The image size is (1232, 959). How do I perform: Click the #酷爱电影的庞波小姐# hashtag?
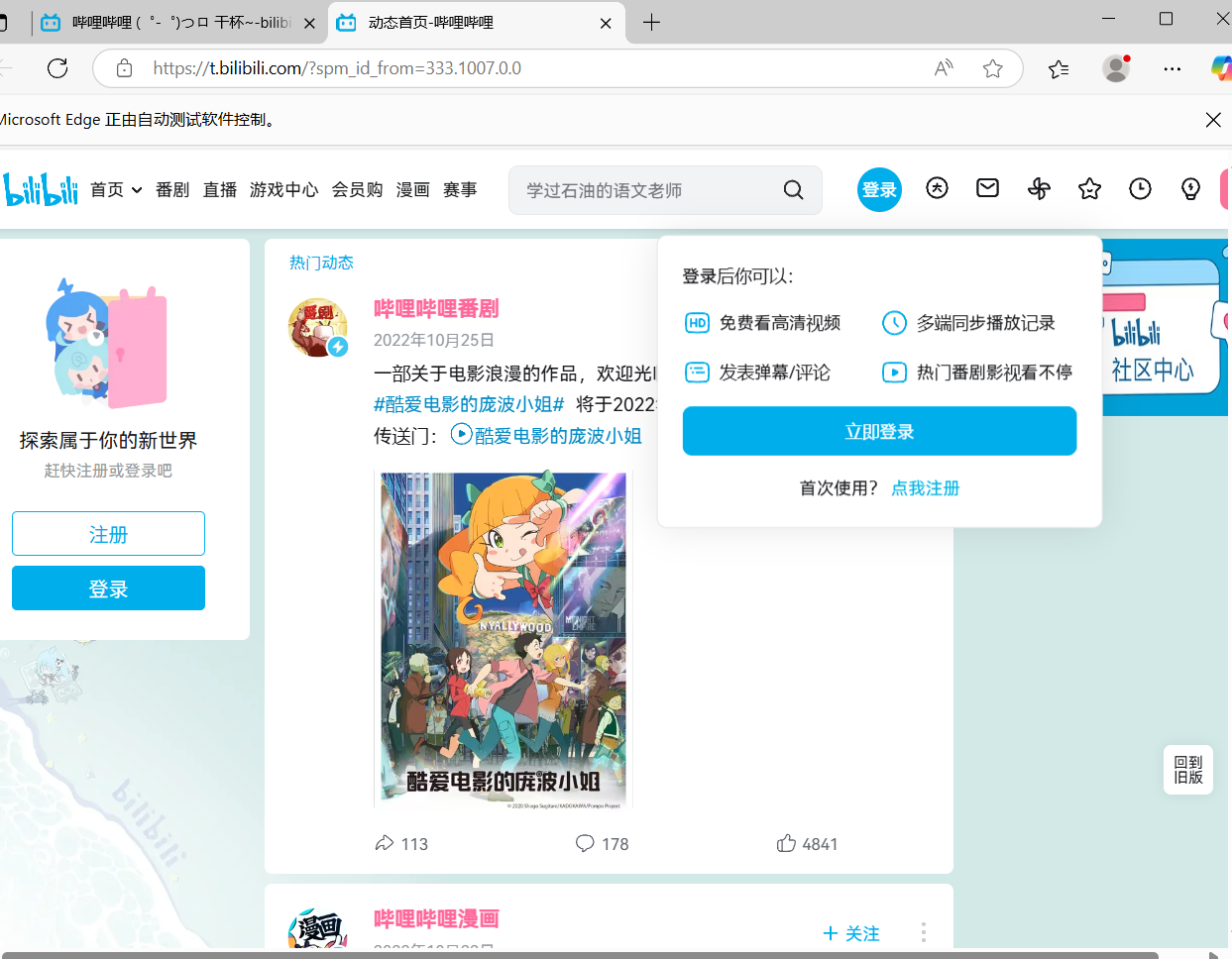pos(469,404)
